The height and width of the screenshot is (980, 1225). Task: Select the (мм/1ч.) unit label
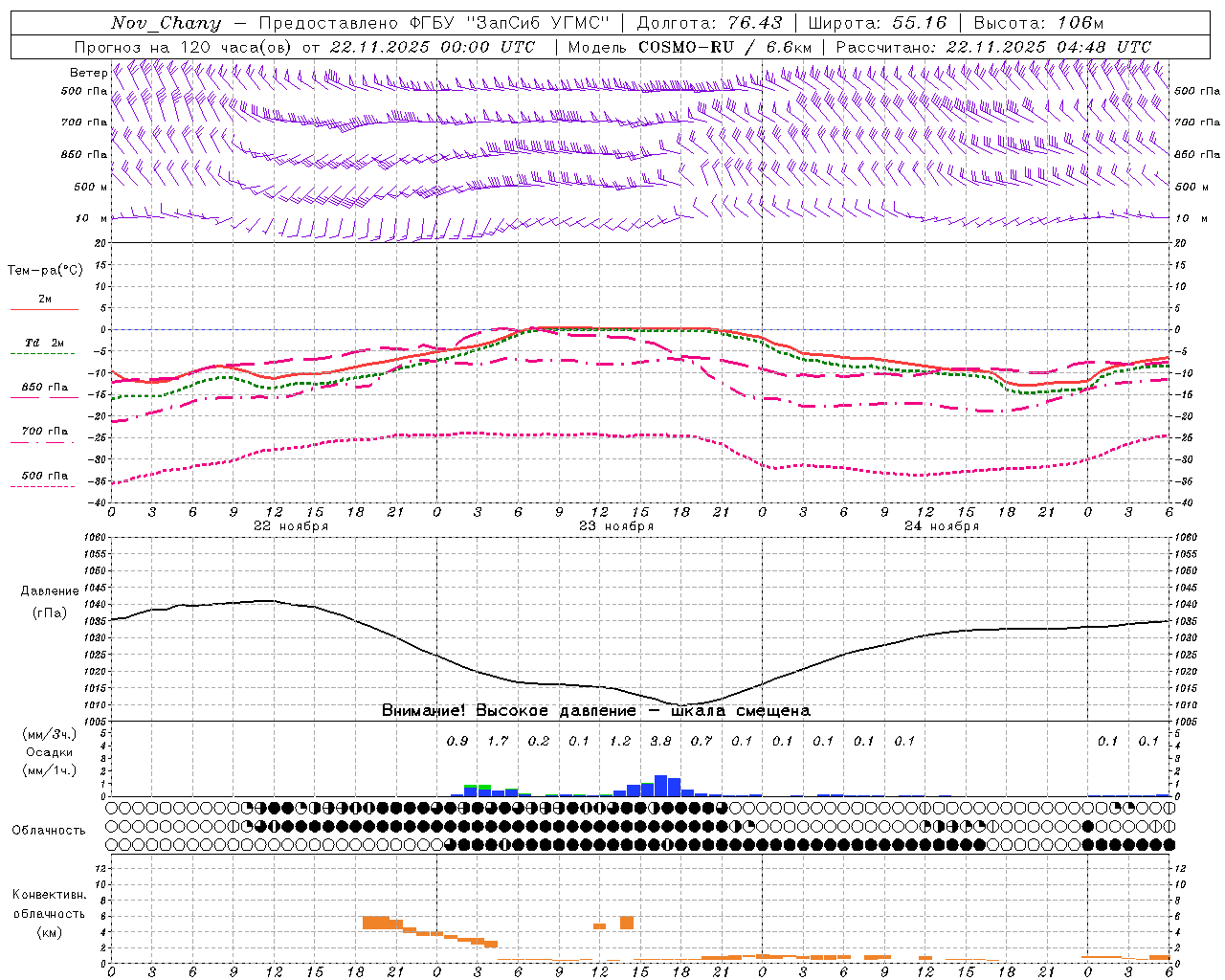[x=49, y=770]
